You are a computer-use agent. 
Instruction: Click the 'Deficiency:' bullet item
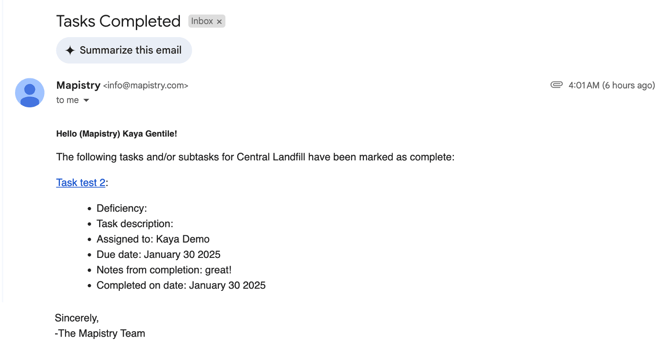tap(122, 208)
